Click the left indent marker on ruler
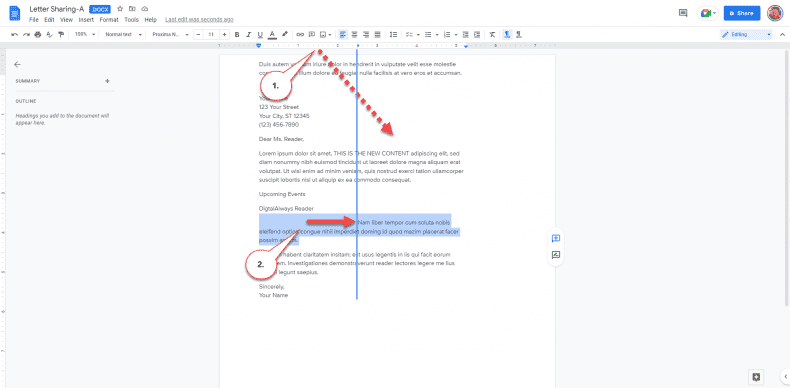Viewport: 790px width, 388px height. coord(258,46)
